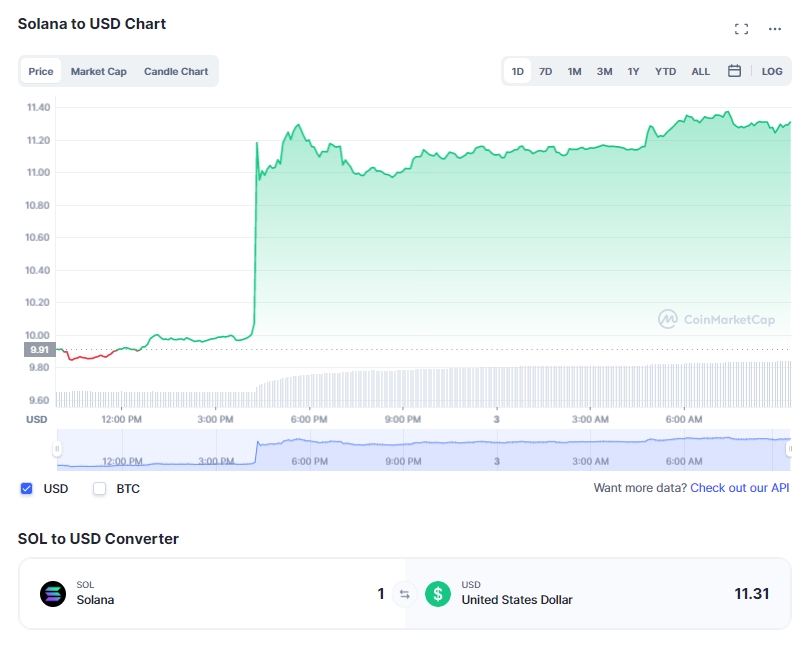Click the left range slider handle
The image size is (802, 645).
click(57, 449)
